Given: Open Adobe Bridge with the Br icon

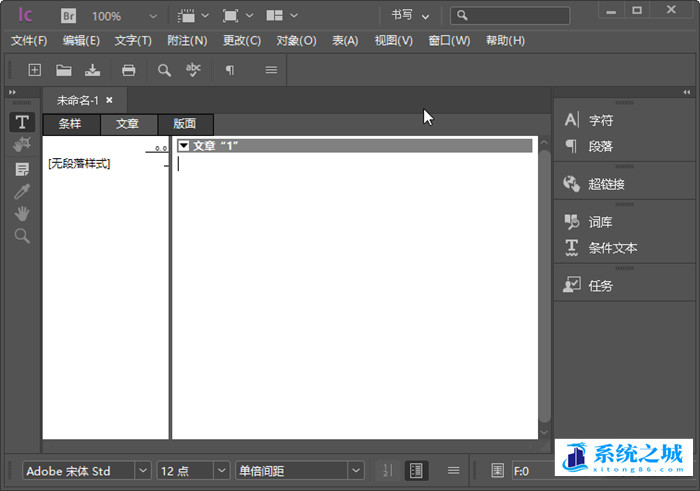Looking at the screenshot, I should coord(68,16).
